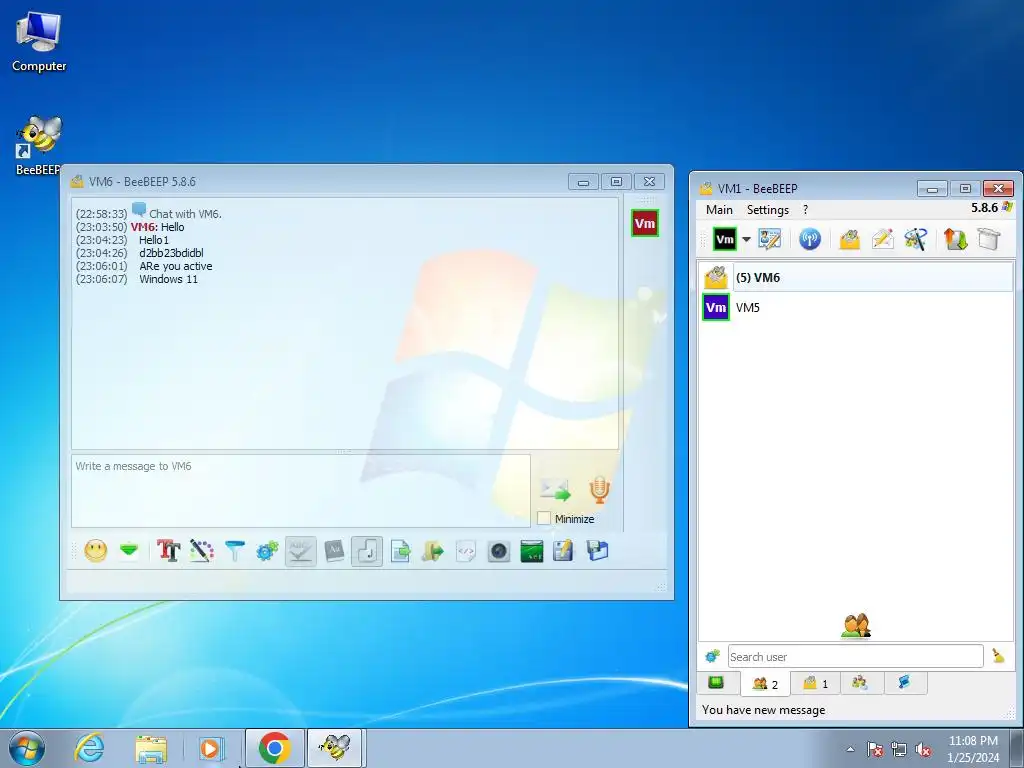Click the red Vm avatar in chat window

645,223
